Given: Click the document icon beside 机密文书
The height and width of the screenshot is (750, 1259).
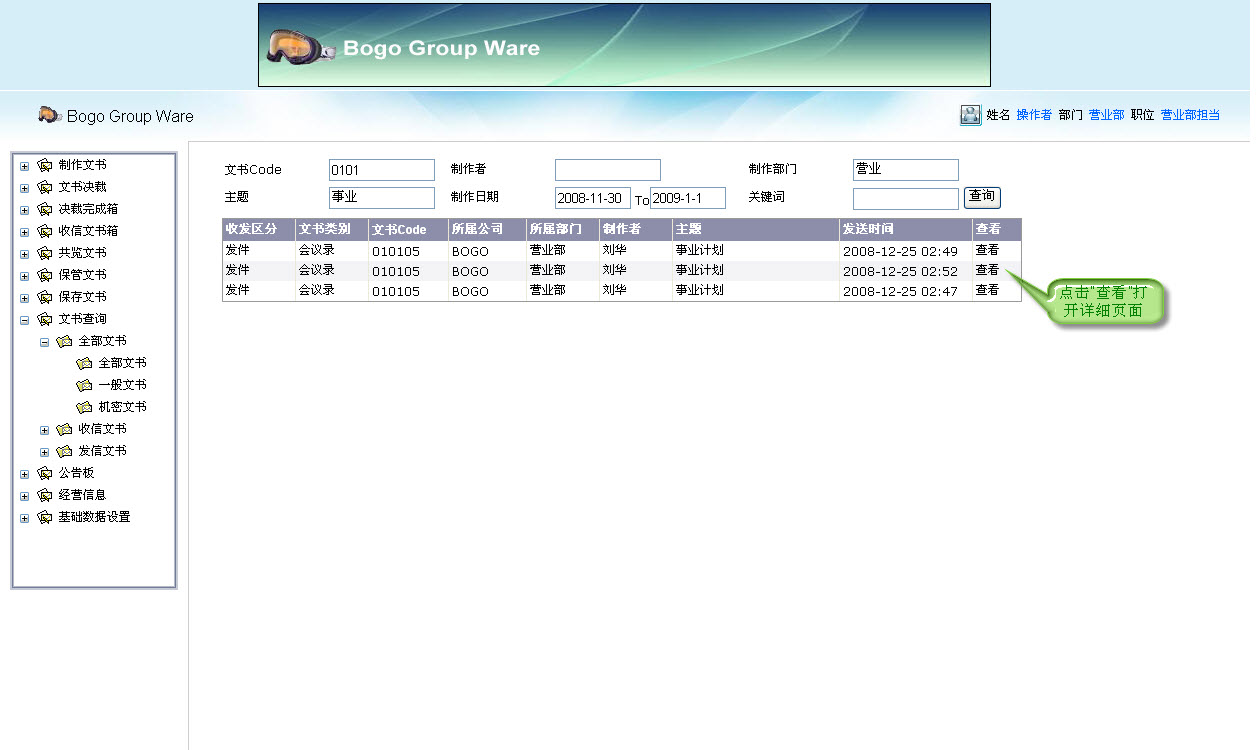Looking at the screenshot, I should click(x=84, y=407).
